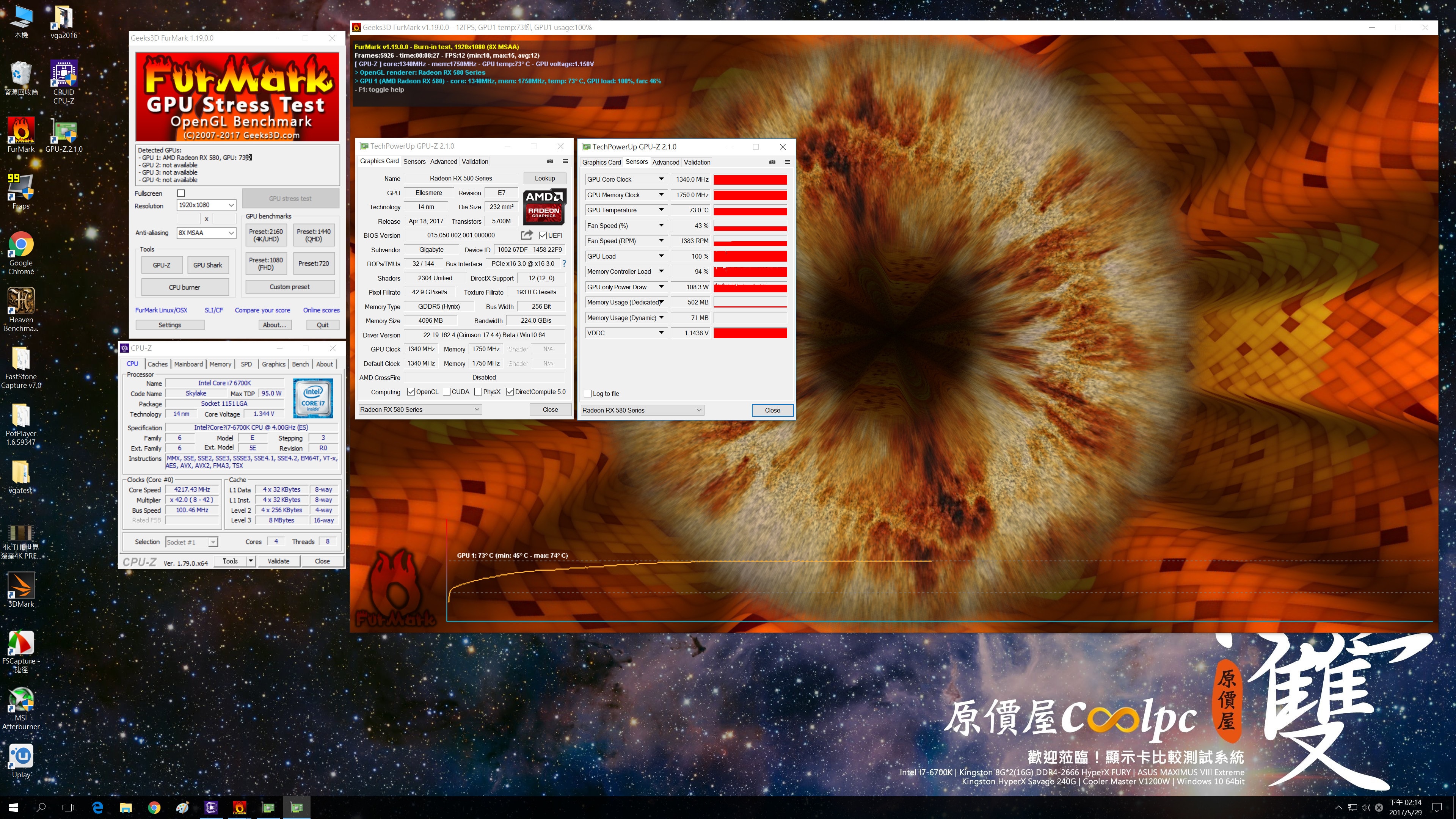Open the MSI Afterburner desktop icon
The image size is (1456, 819).
point(21,708)
